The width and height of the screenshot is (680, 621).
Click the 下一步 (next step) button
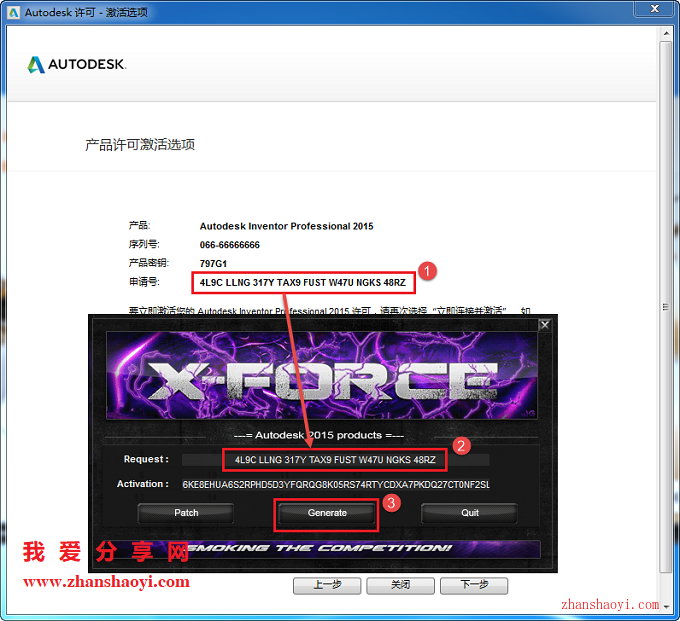point(474,585)
